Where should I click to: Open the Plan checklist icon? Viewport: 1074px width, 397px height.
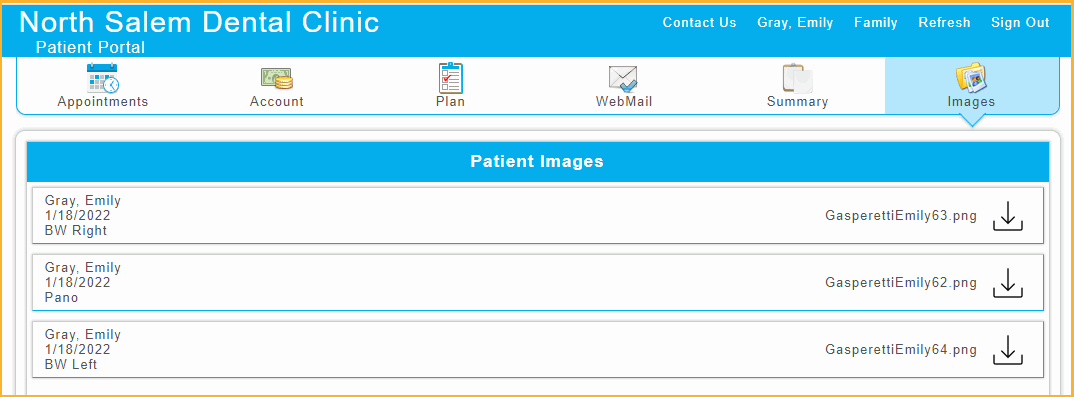(450, 77)
